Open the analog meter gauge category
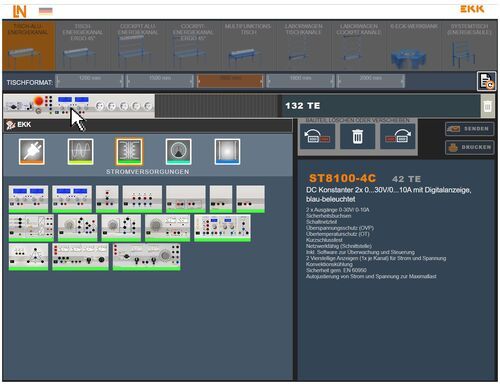 point(179,152)
